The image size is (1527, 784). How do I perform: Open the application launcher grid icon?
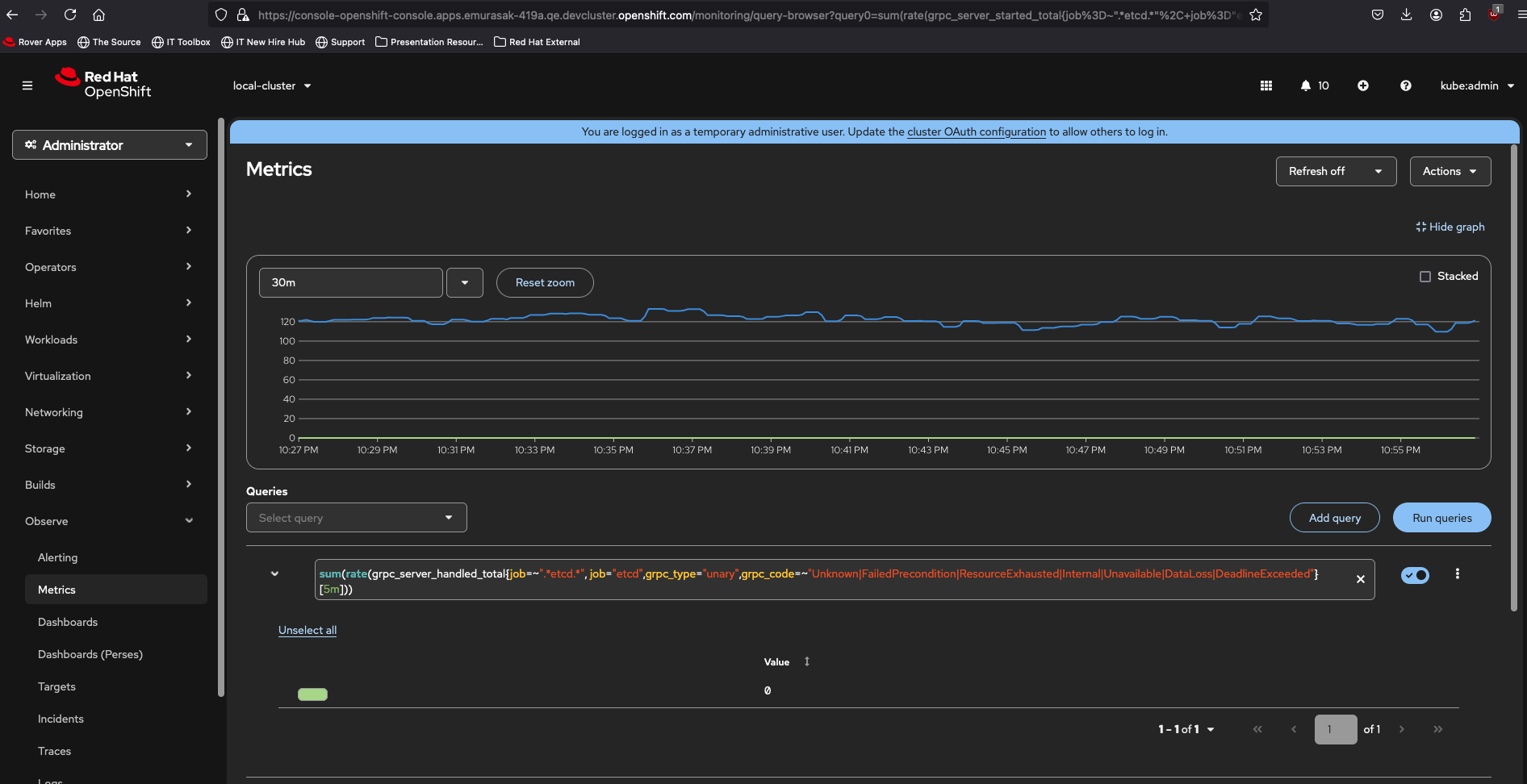1266,85
